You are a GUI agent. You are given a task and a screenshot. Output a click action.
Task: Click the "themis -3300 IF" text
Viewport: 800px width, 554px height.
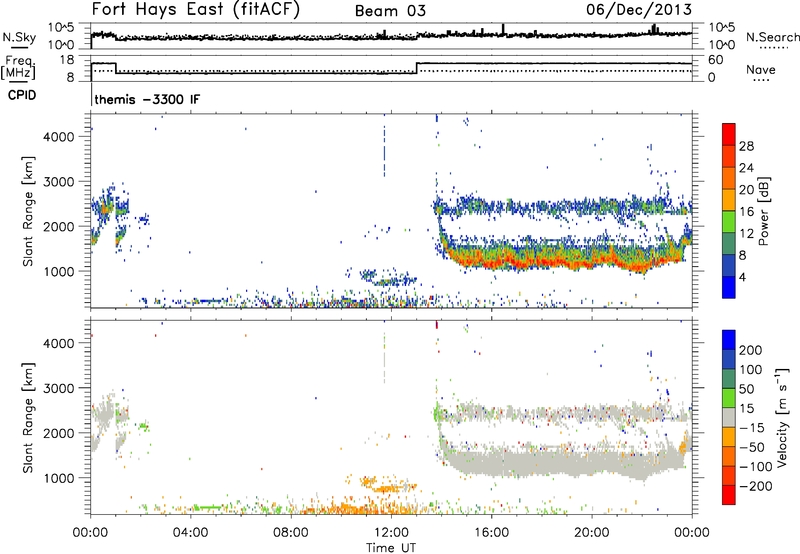tap(147, 99)
